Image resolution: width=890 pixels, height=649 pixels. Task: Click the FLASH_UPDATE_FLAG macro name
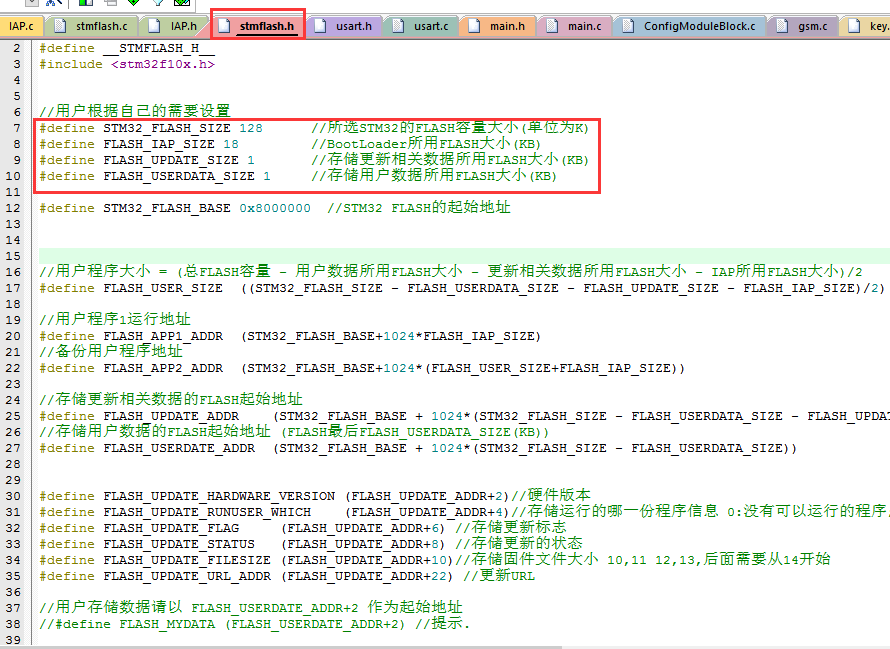[171, 528]
